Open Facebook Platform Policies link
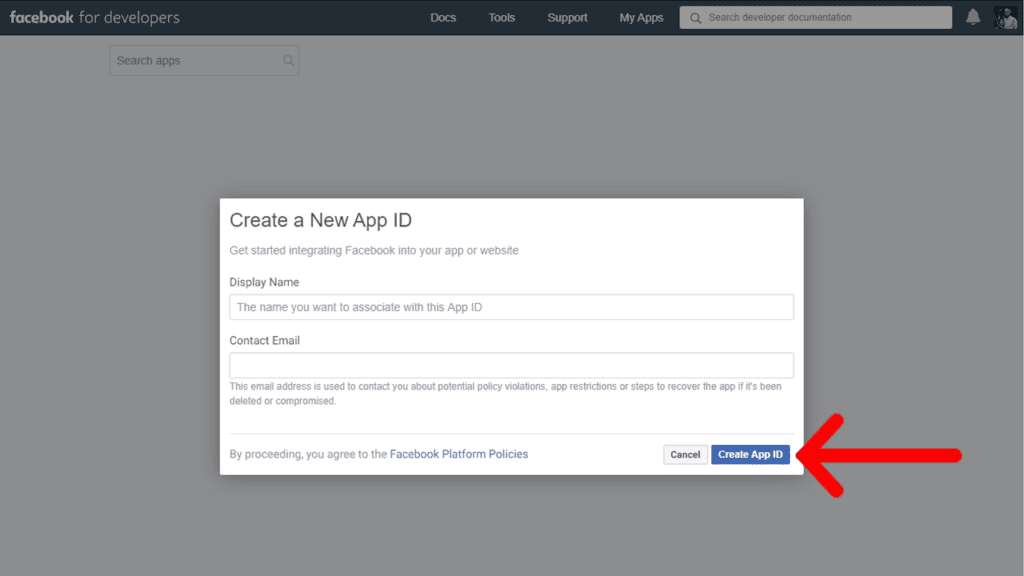 (459, 454)
